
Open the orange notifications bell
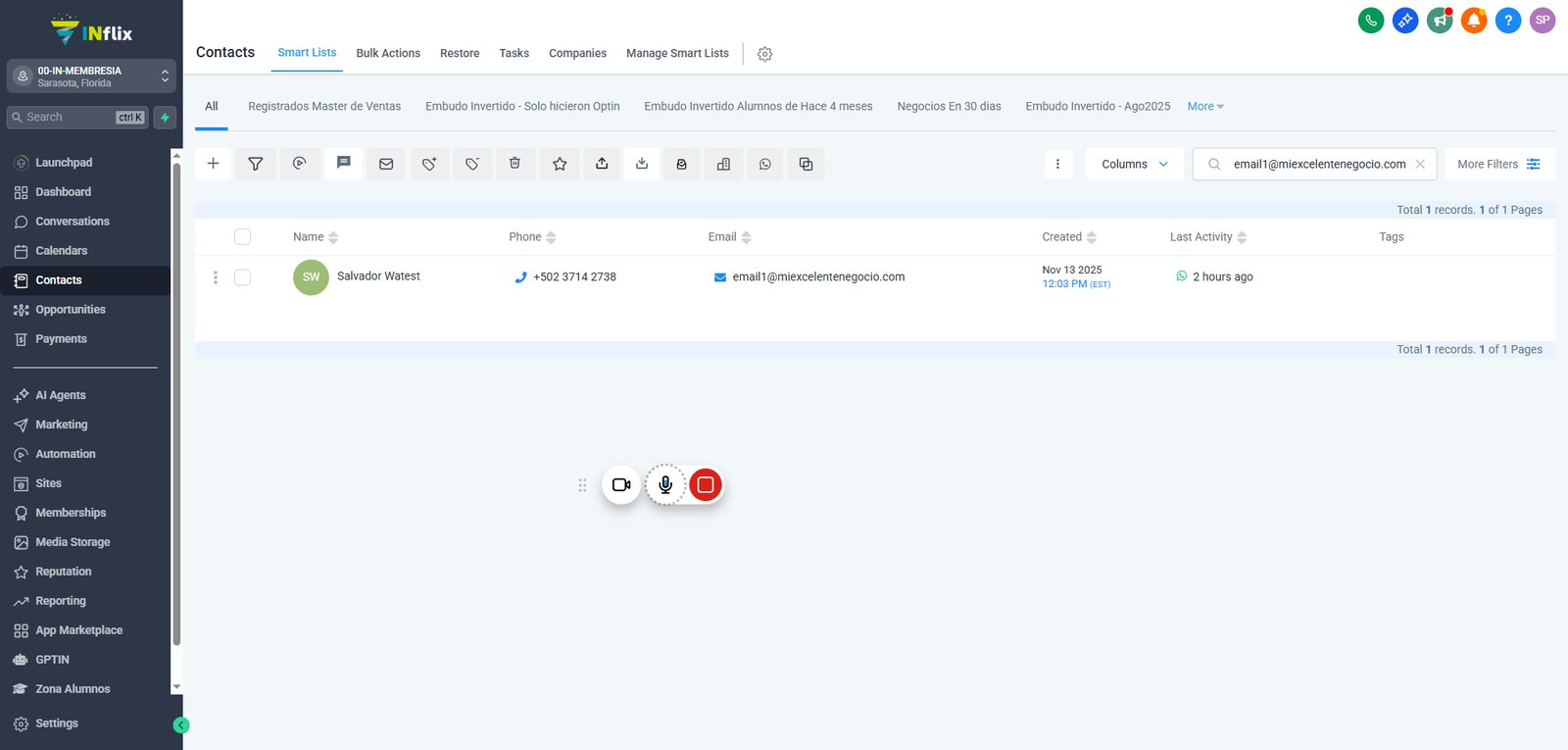pyautogui.click(x=1474, y=20)
